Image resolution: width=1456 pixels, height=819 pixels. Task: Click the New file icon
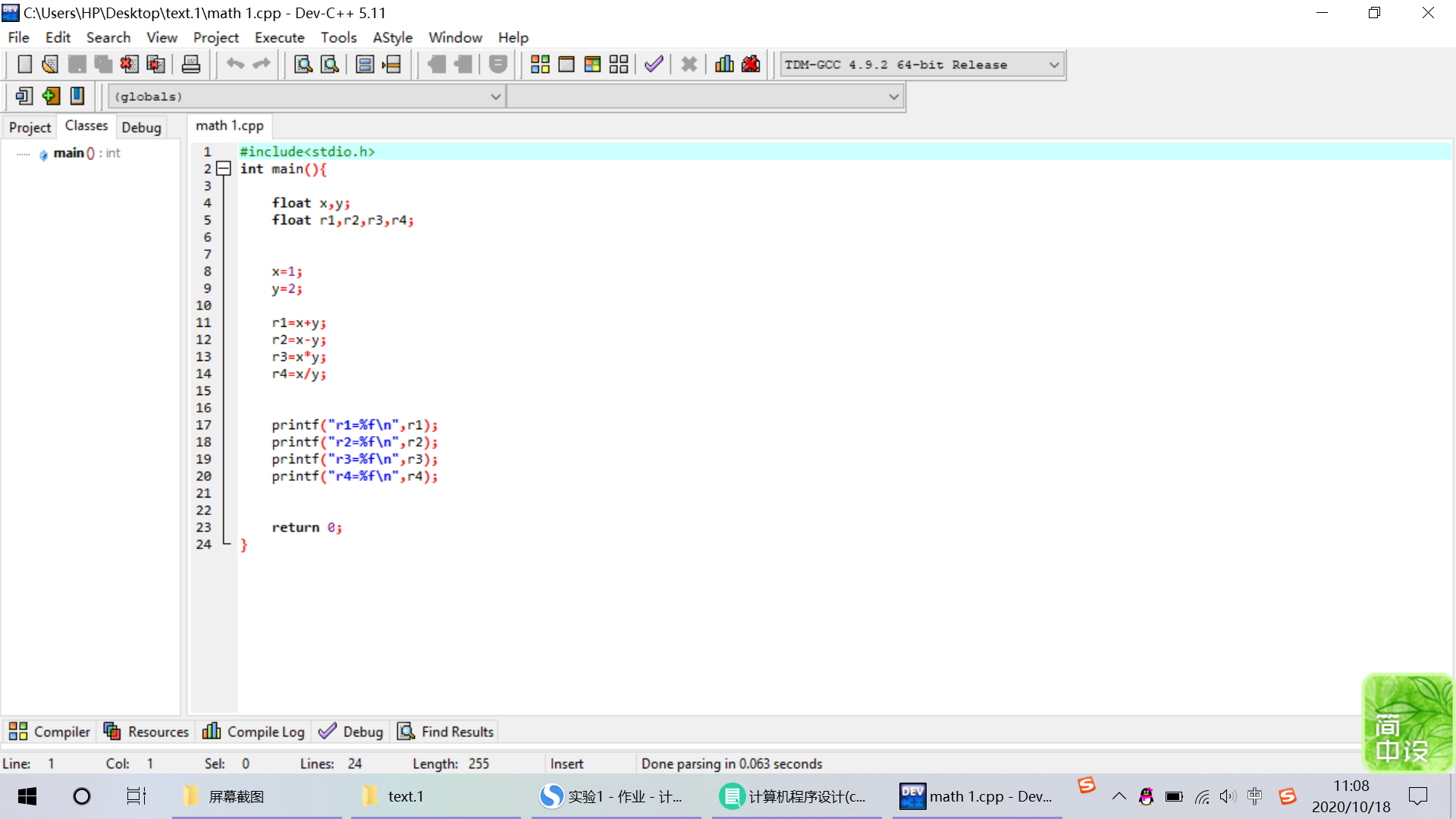[24, 64]
